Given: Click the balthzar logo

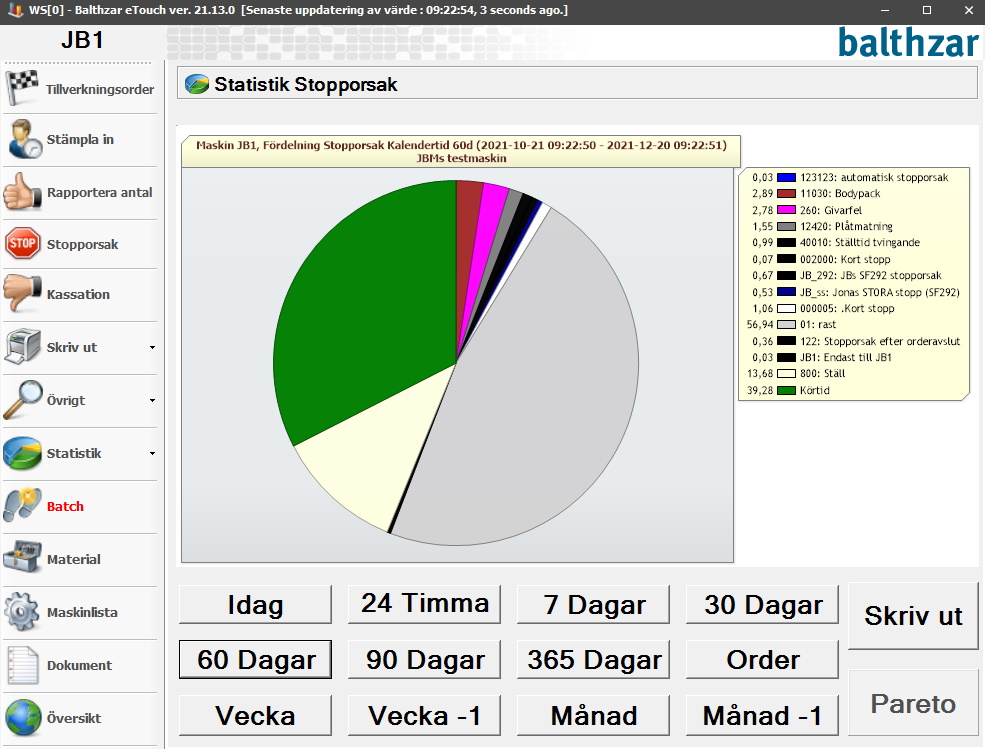Looking at the screenshot, I should [x=908, y=42].
